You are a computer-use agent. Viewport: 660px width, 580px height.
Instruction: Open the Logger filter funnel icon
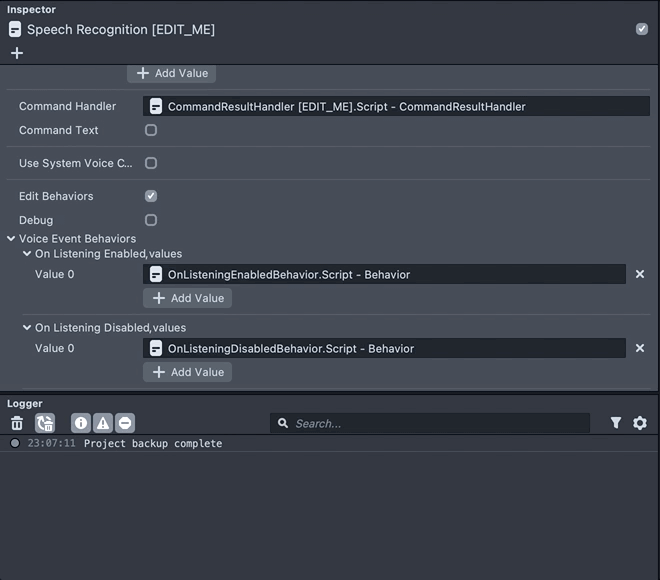pyautogui.click(x=616, y=423)
